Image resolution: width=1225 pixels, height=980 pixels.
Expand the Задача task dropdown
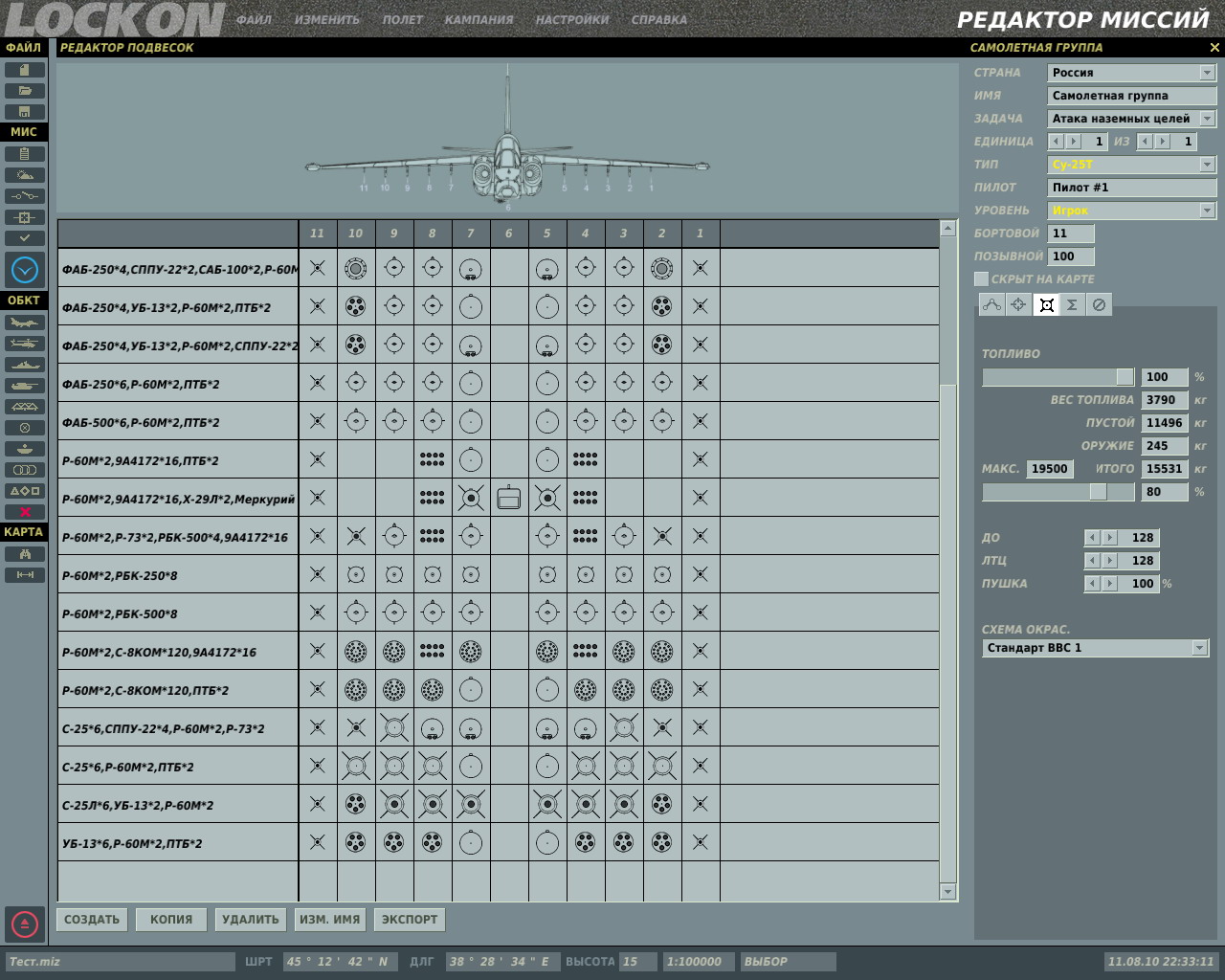pos(1207,119)
